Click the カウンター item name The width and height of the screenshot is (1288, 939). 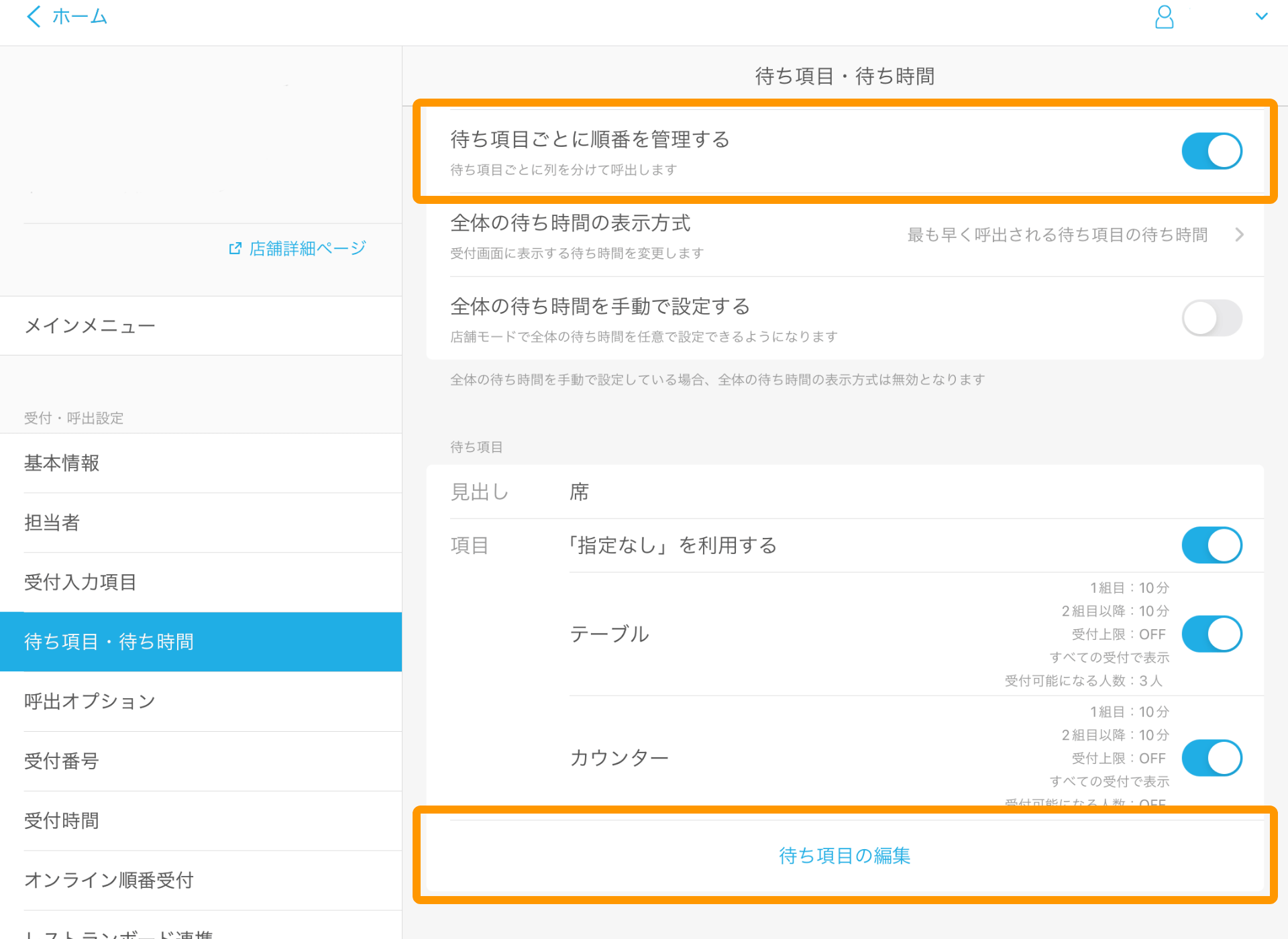tap(619, 758)
